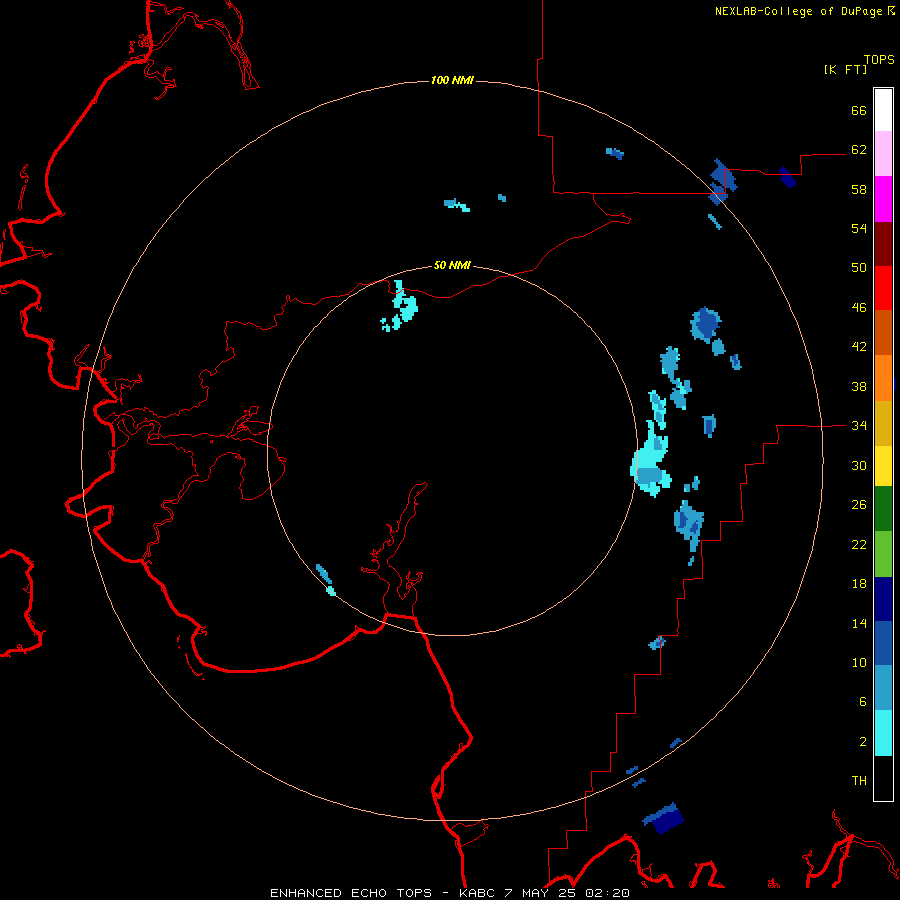Click the 50 NMI range ring label
The height and width of the screenshot is (900, 900).
coord(452,265)
